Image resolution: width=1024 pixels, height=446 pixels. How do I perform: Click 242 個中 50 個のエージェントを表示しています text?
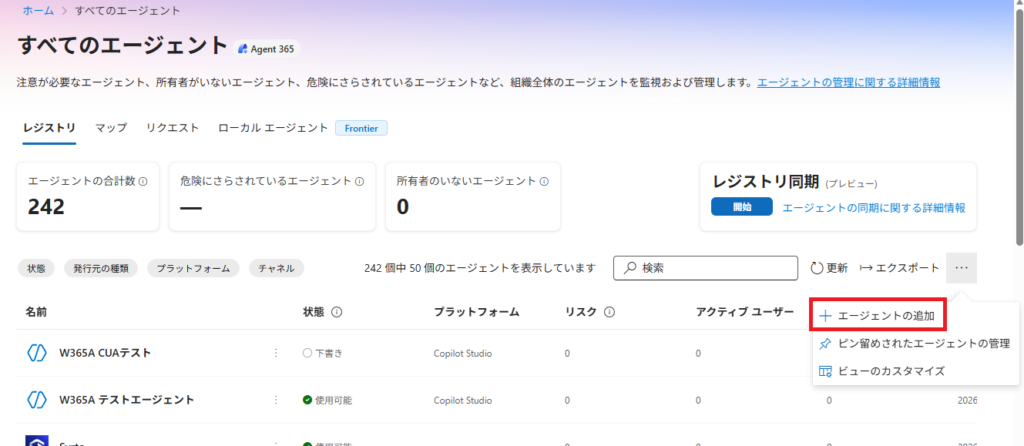click(480, 268)
